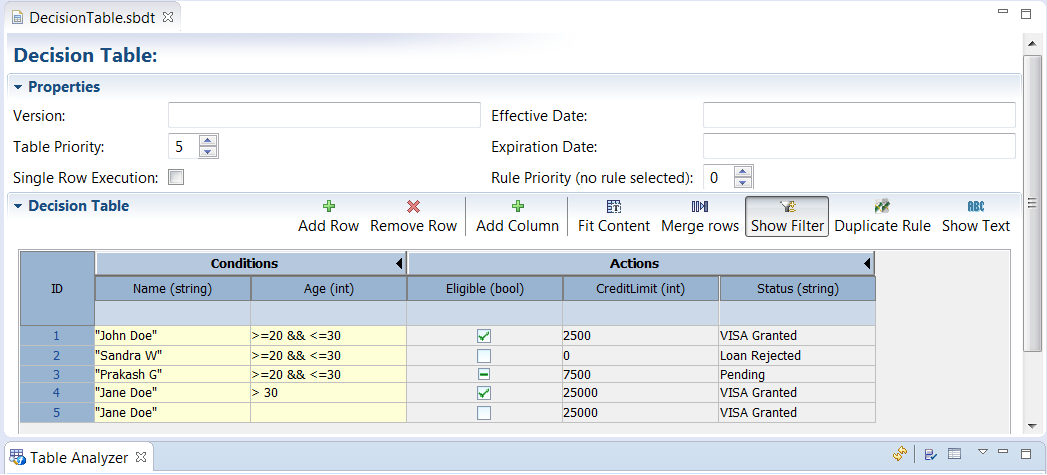Switch to the Table Analyzer tab

click(x=78, y=458)
